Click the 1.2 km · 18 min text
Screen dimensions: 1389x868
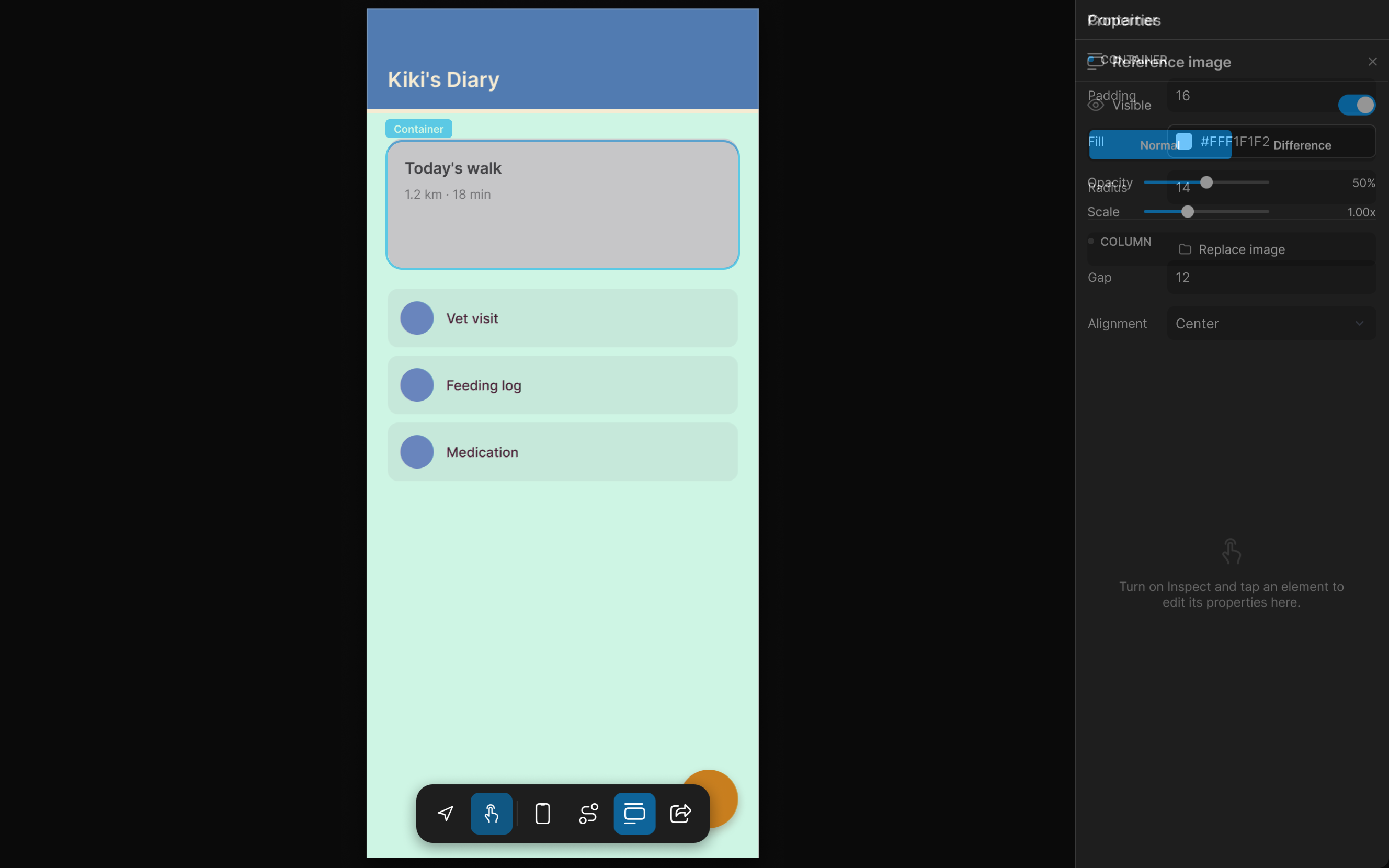[448, 194]
